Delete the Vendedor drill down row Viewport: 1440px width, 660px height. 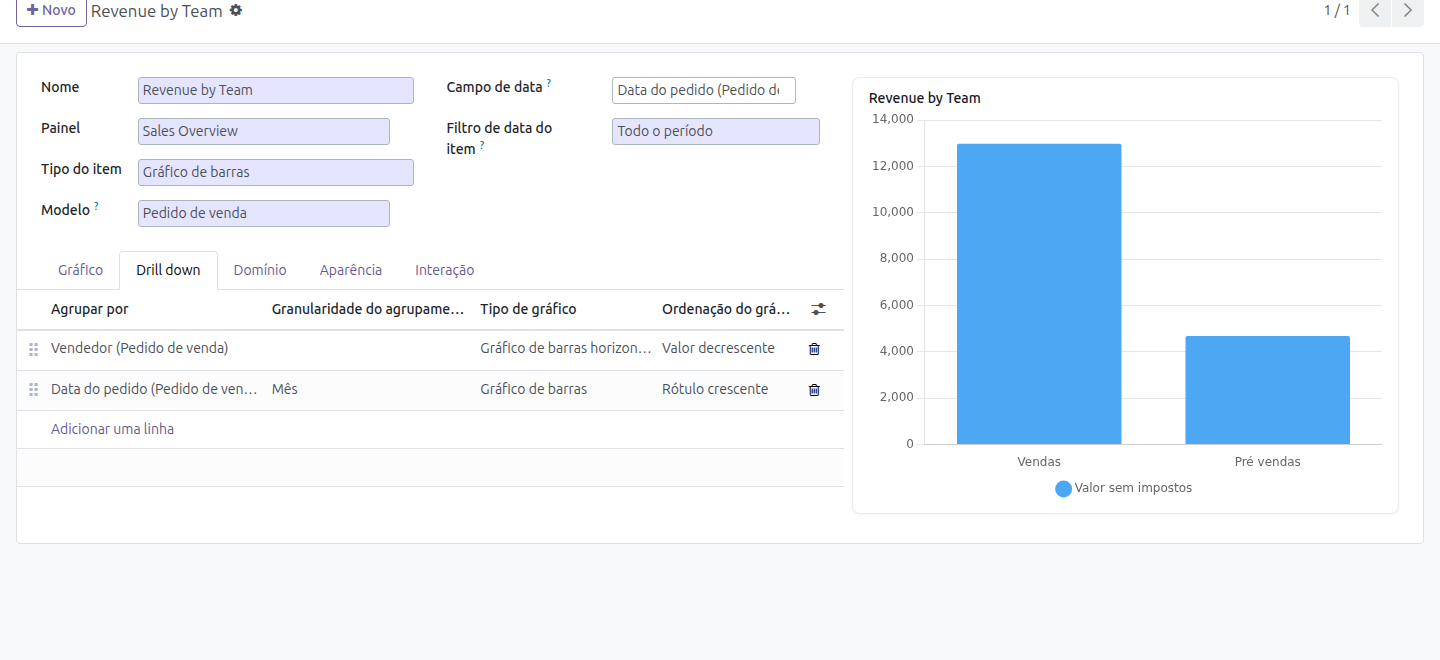click(814, 349)
